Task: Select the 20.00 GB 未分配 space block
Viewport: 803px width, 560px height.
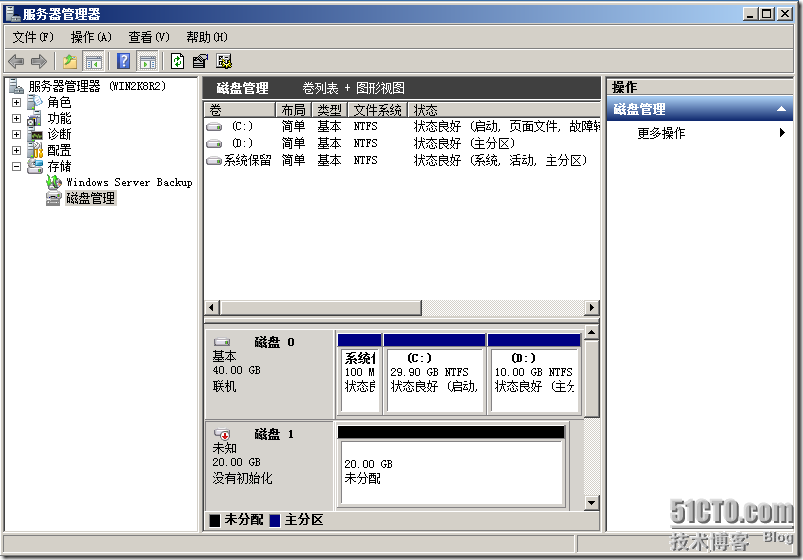Action: 451,467
